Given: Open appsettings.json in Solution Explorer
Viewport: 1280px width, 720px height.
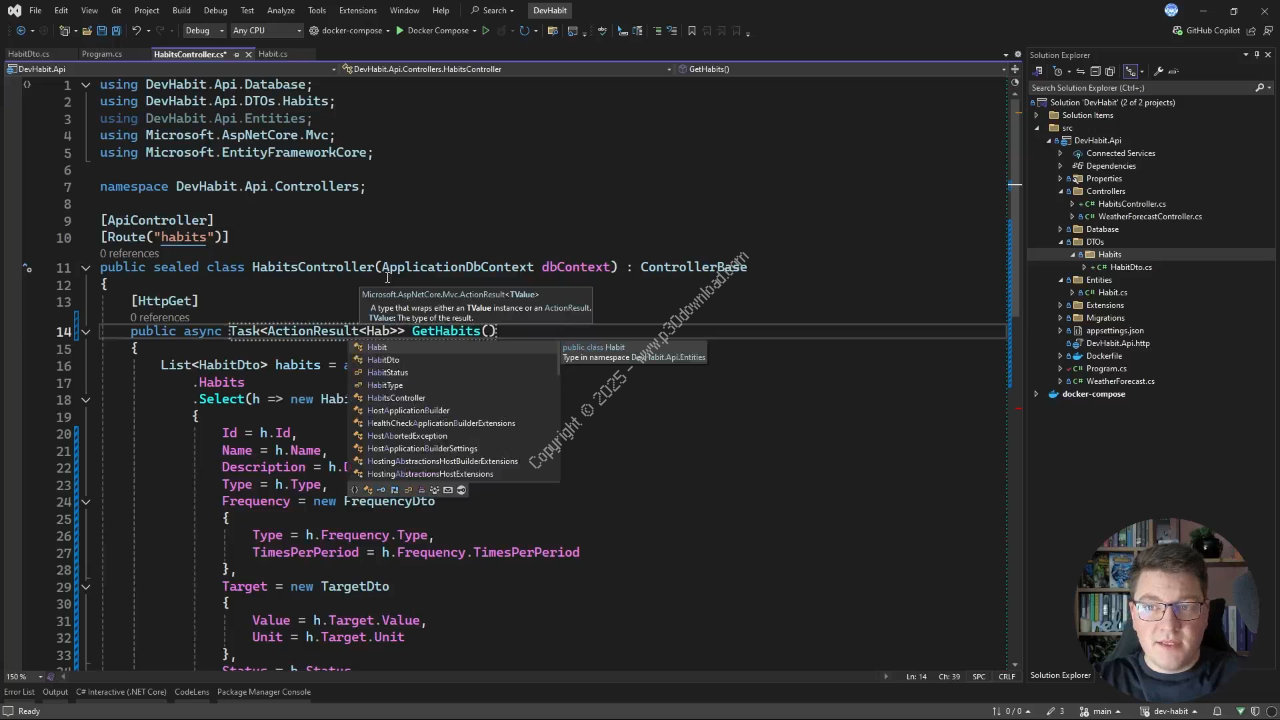Looking at the screenshot, I should pyautogui.click(x=1115, y=330).
